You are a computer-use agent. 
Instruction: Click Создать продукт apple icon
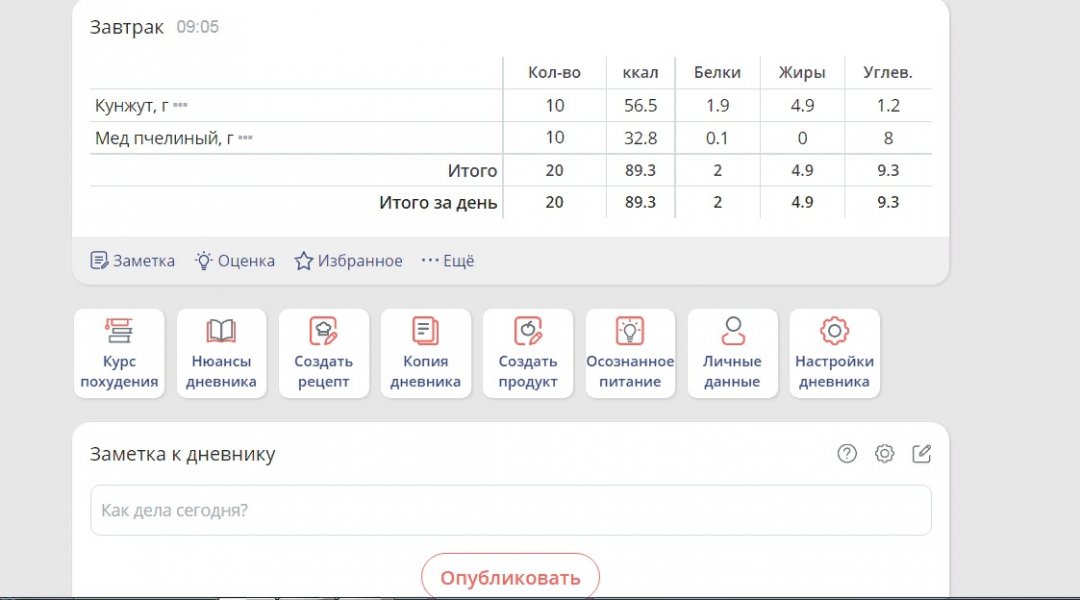[x=527, y=353]
